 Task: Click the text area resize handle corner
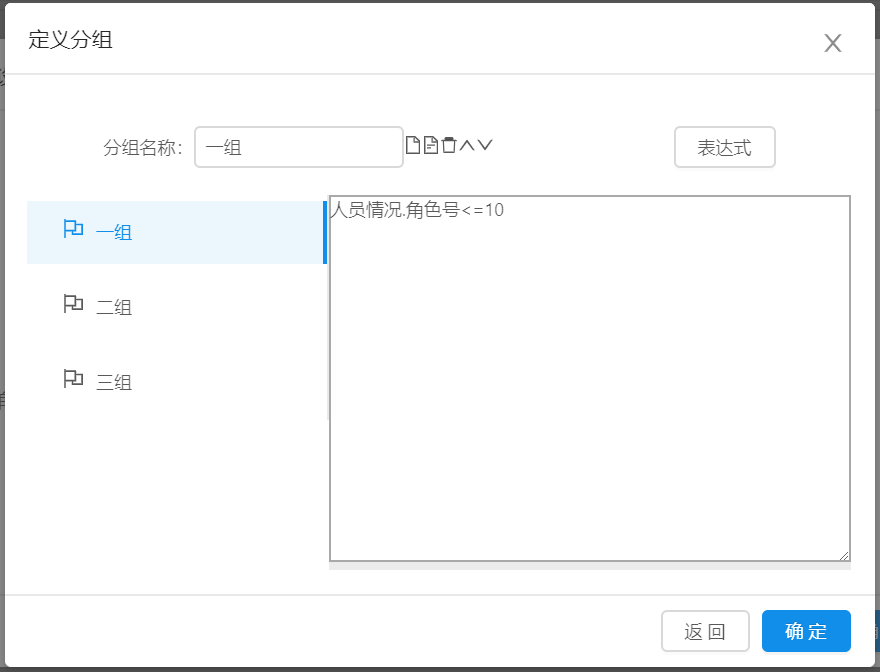844,555
